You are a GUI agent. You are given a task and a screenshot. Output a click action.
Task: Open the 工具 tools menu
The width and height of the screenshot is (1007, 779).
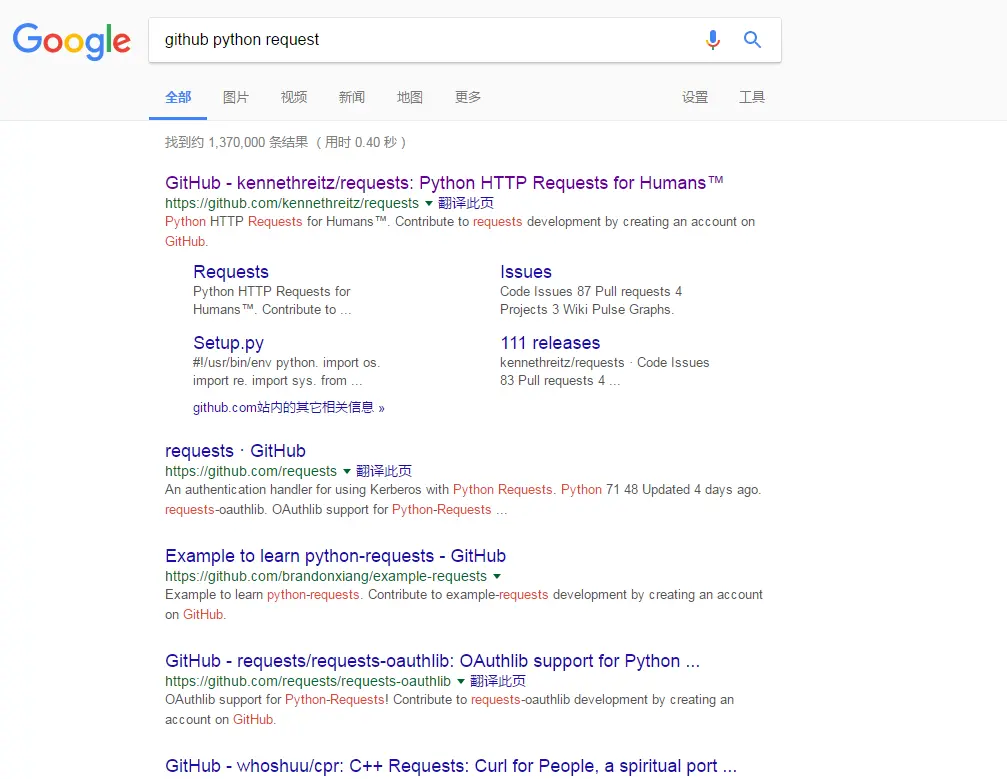pyautogui.click(x=752, y=97)
